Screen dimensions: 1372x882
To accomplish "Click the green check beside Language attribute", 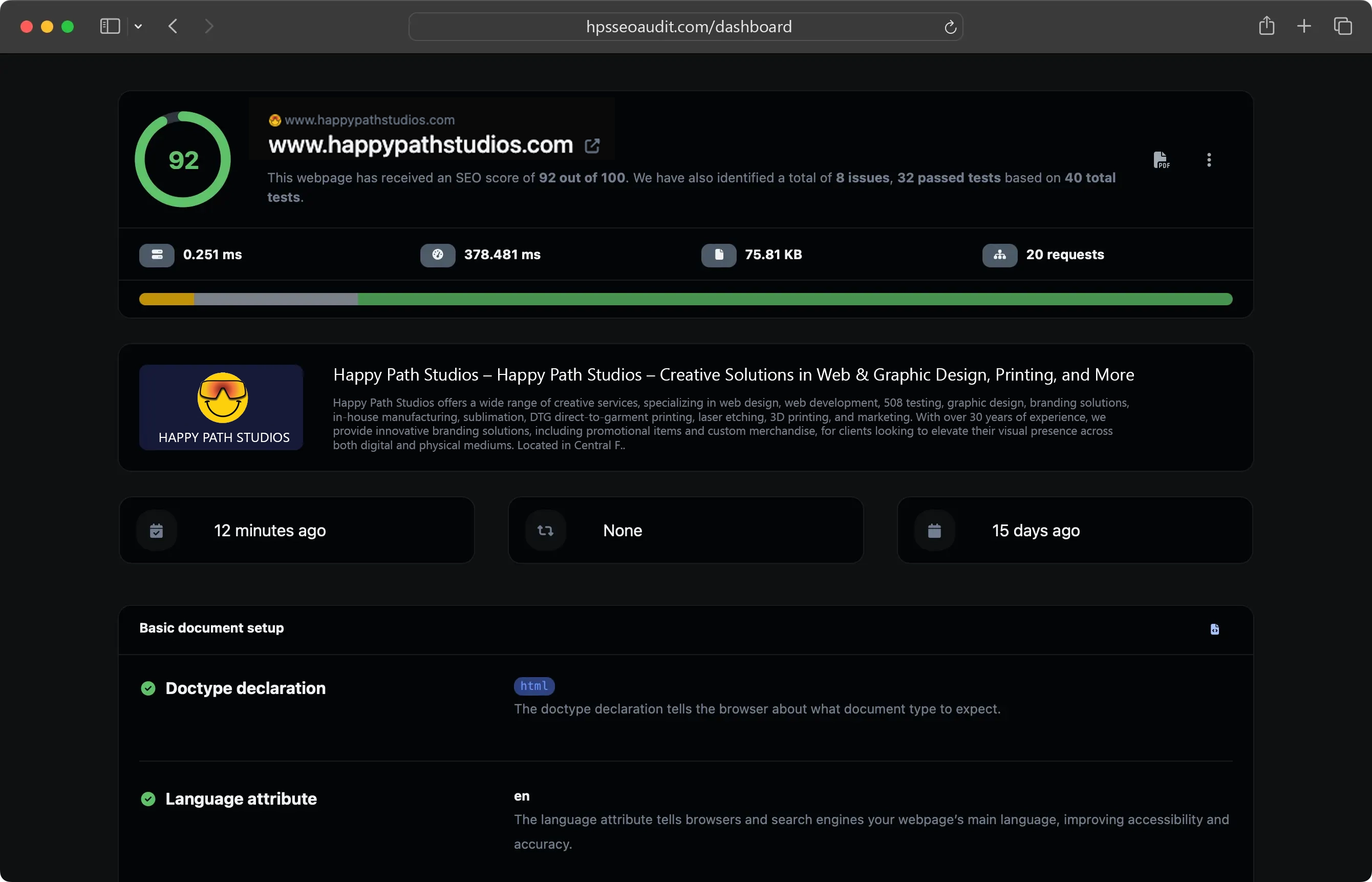I will pyautogui.click(x=148, y=799).
